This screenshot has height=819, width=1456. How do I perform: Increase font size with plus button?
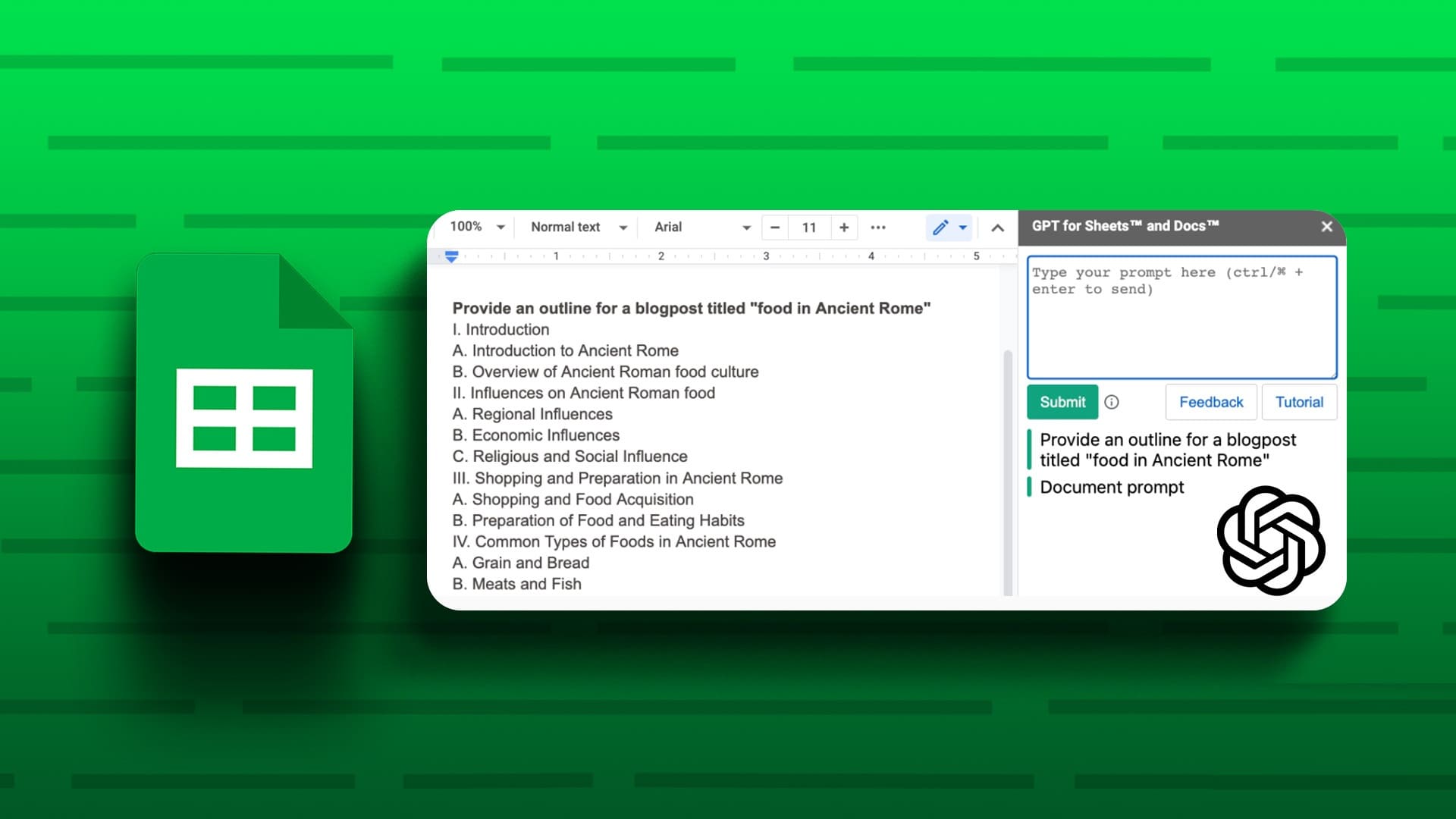pos(844,227)
